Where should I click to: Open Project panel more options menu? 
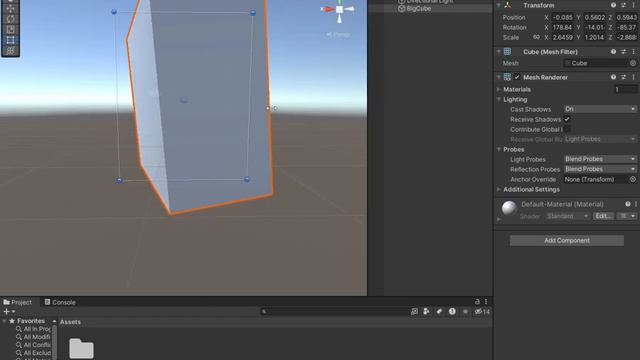pyautogui.click(x=486, y=302)
